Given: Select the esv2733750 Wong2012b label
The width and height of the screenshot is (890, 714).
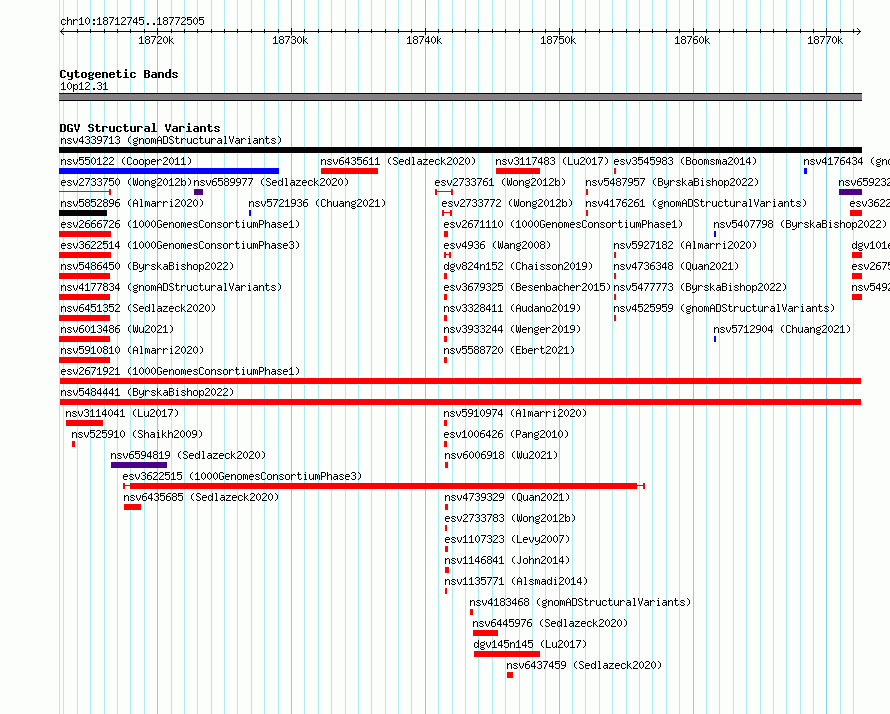Looking at the screenshot, I should 126,182.
